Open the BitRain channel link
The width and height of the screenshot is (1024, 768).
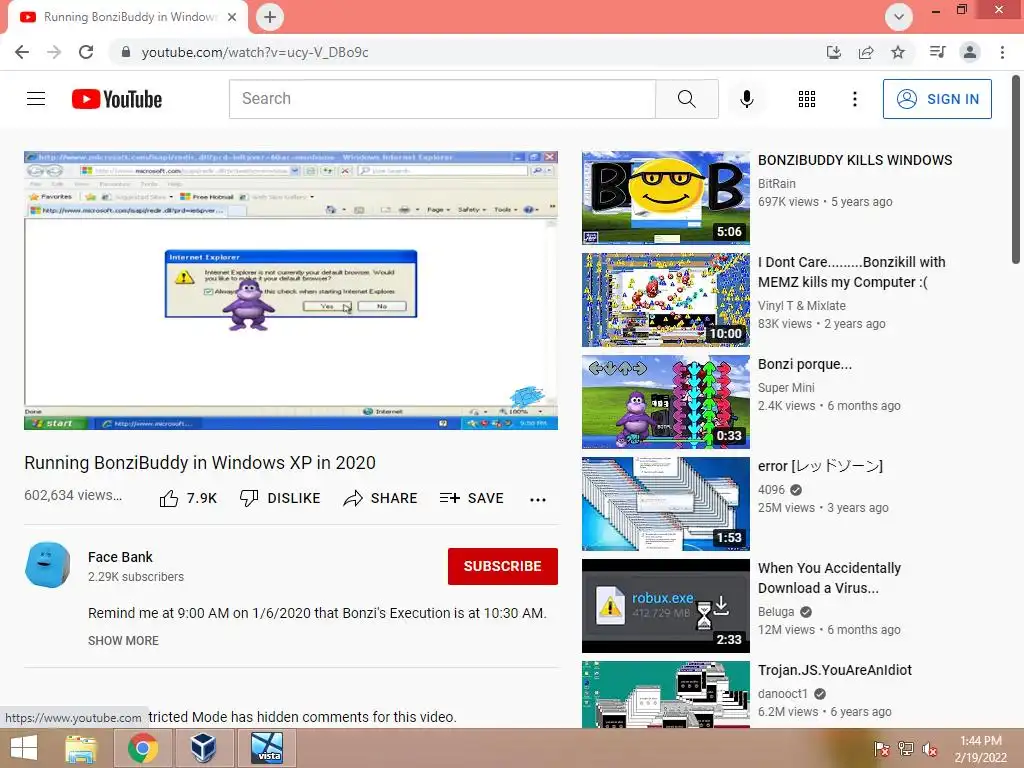(x=776, y=184)
